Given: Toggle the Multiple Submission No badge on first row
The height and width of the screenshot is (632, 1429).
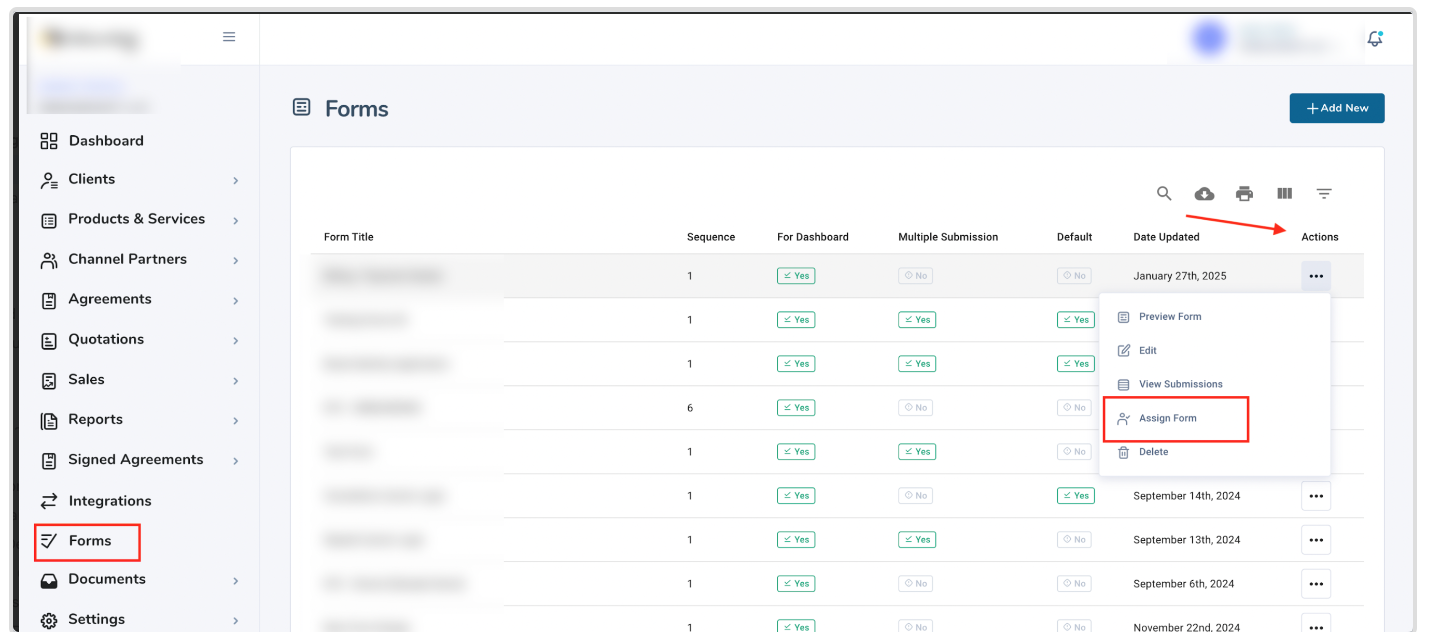Looking at the screenshot, I should 915,275.
